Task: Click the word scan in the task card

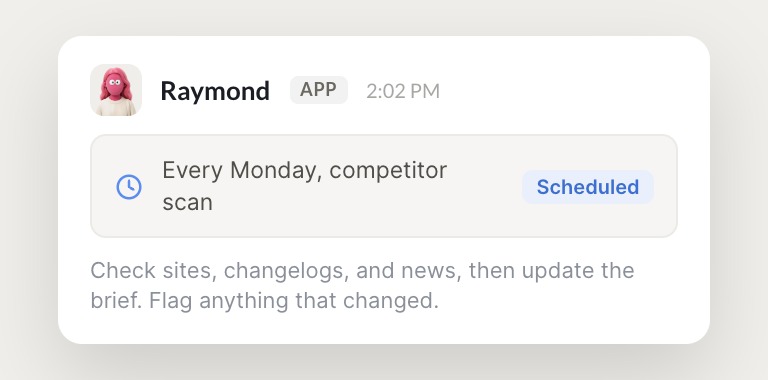Action: tap(187, 203)
